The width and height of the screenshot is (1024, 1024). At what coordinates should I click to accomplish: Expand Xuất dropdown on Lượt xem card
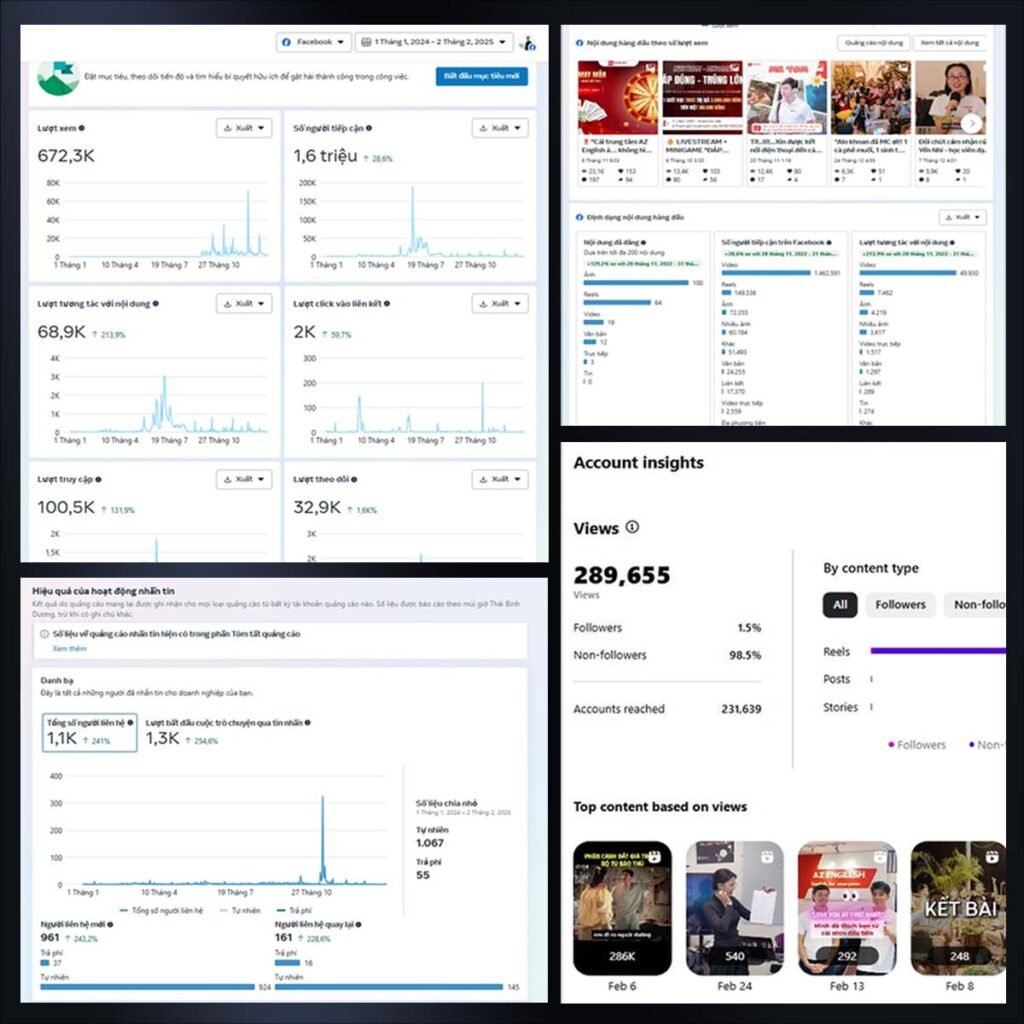(244, 128)
